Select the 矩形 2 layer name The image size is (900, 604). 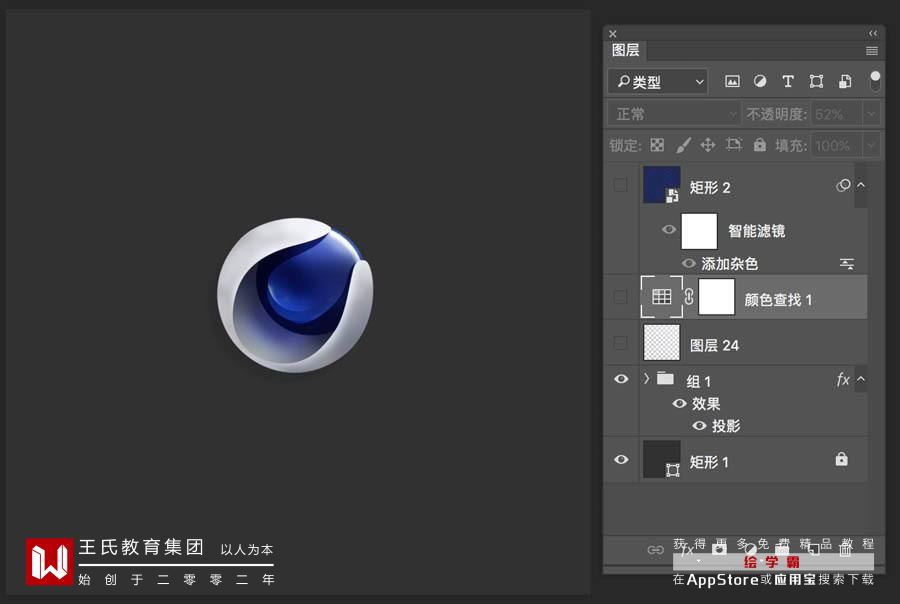click(709, 187)
